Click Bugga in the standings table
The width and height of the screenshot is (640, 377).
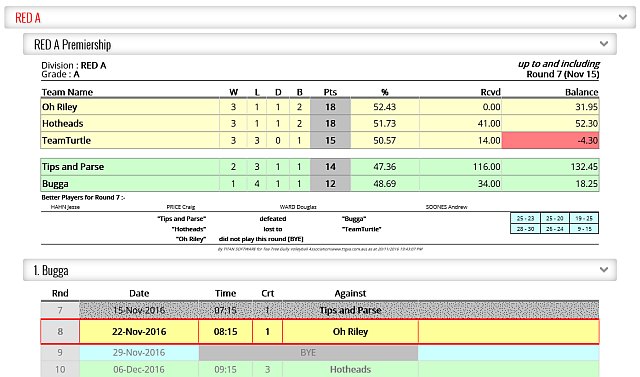[55, 184]
